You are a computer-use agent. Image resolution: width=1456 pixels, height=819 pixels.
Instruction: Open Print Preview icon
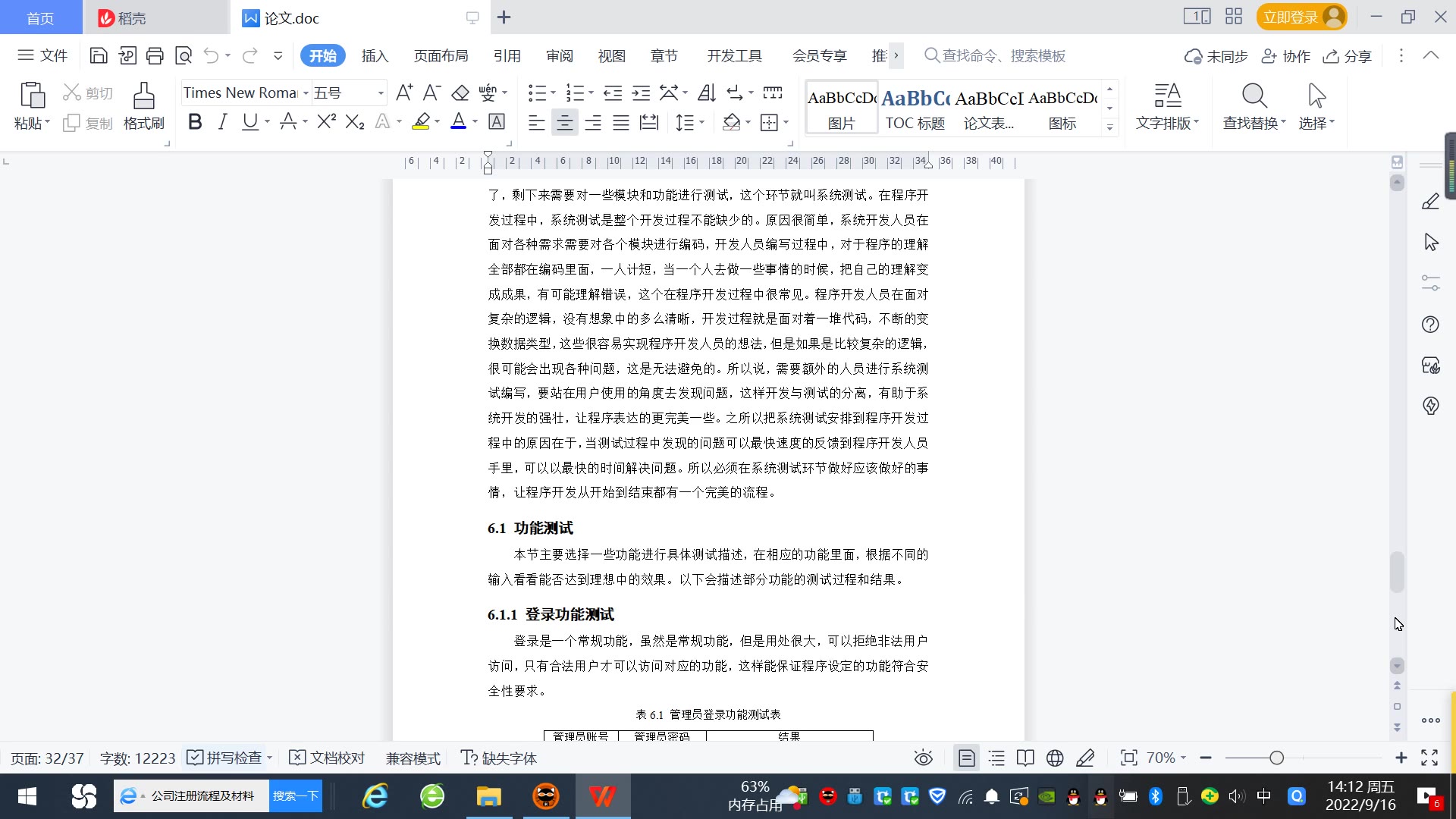(184, 55)
